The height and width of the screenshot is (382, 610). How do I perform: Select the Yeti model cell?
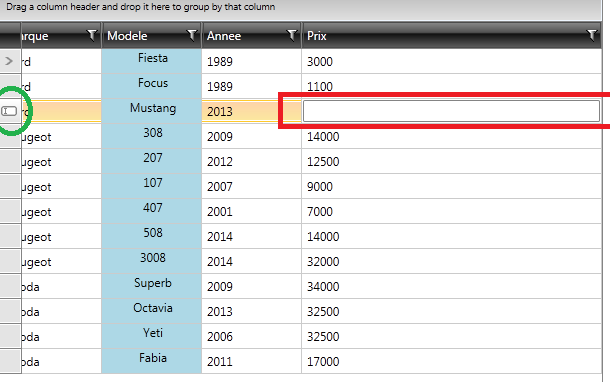pyautogui.click(x=152, y=336)
